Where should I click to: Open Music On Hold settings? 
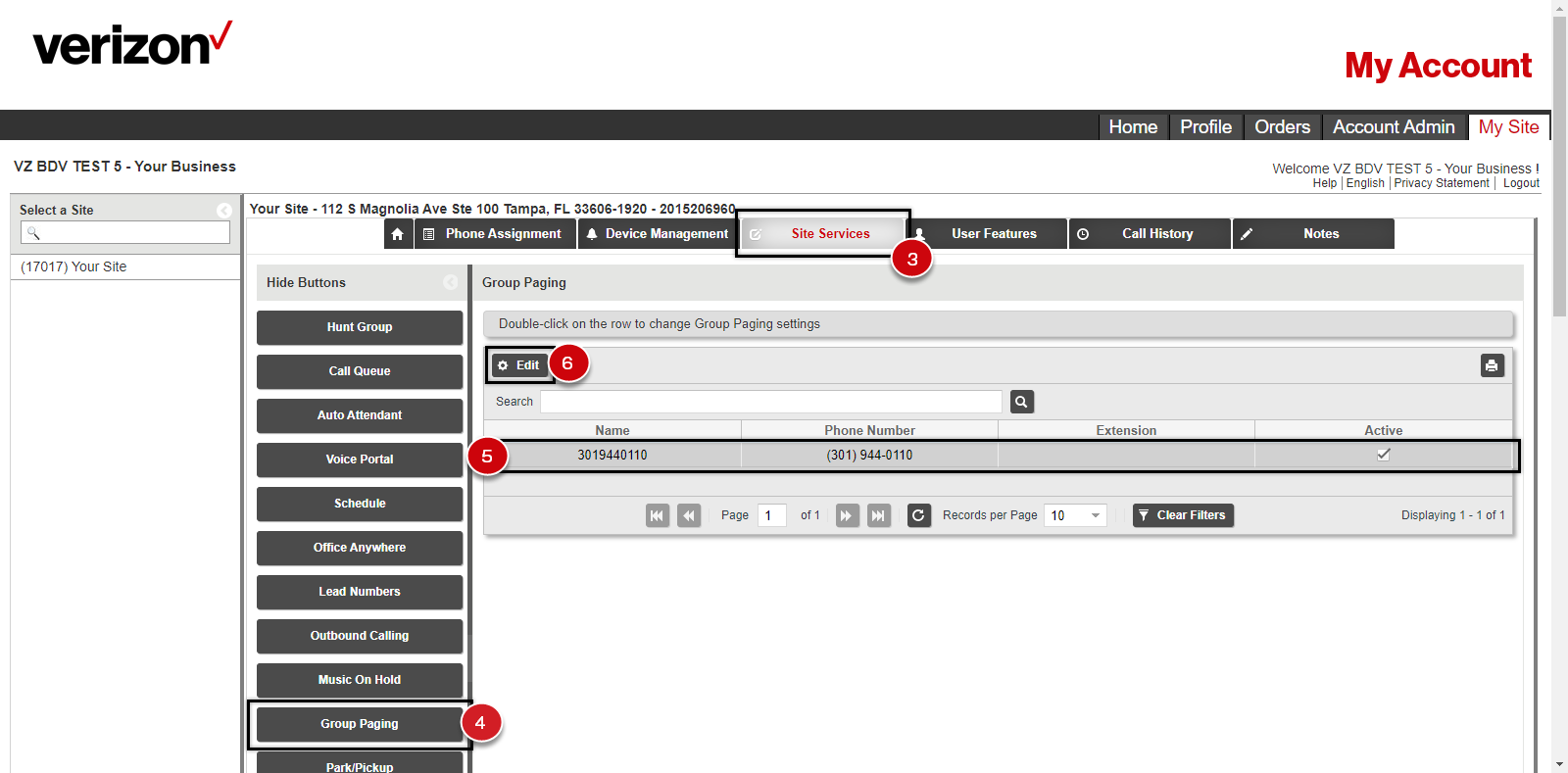tap(360, 680)
